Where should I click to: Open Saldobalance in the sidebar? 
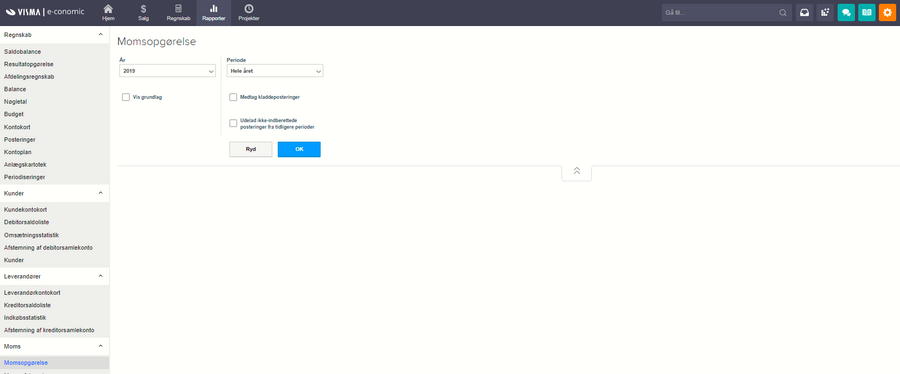click(x=22, y=52)
